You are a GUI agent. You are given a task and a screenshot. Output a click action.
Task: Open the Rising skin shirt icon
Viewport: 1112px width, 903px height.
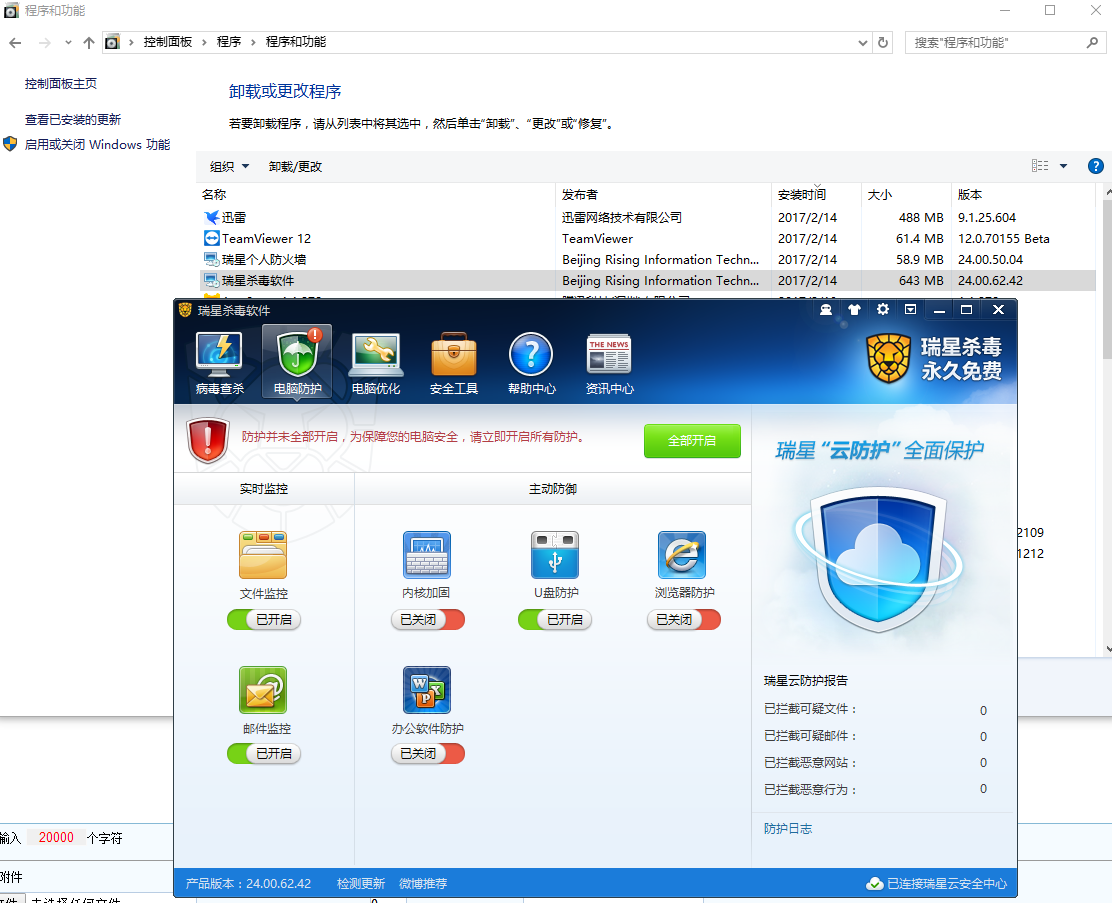coord(854,309)
